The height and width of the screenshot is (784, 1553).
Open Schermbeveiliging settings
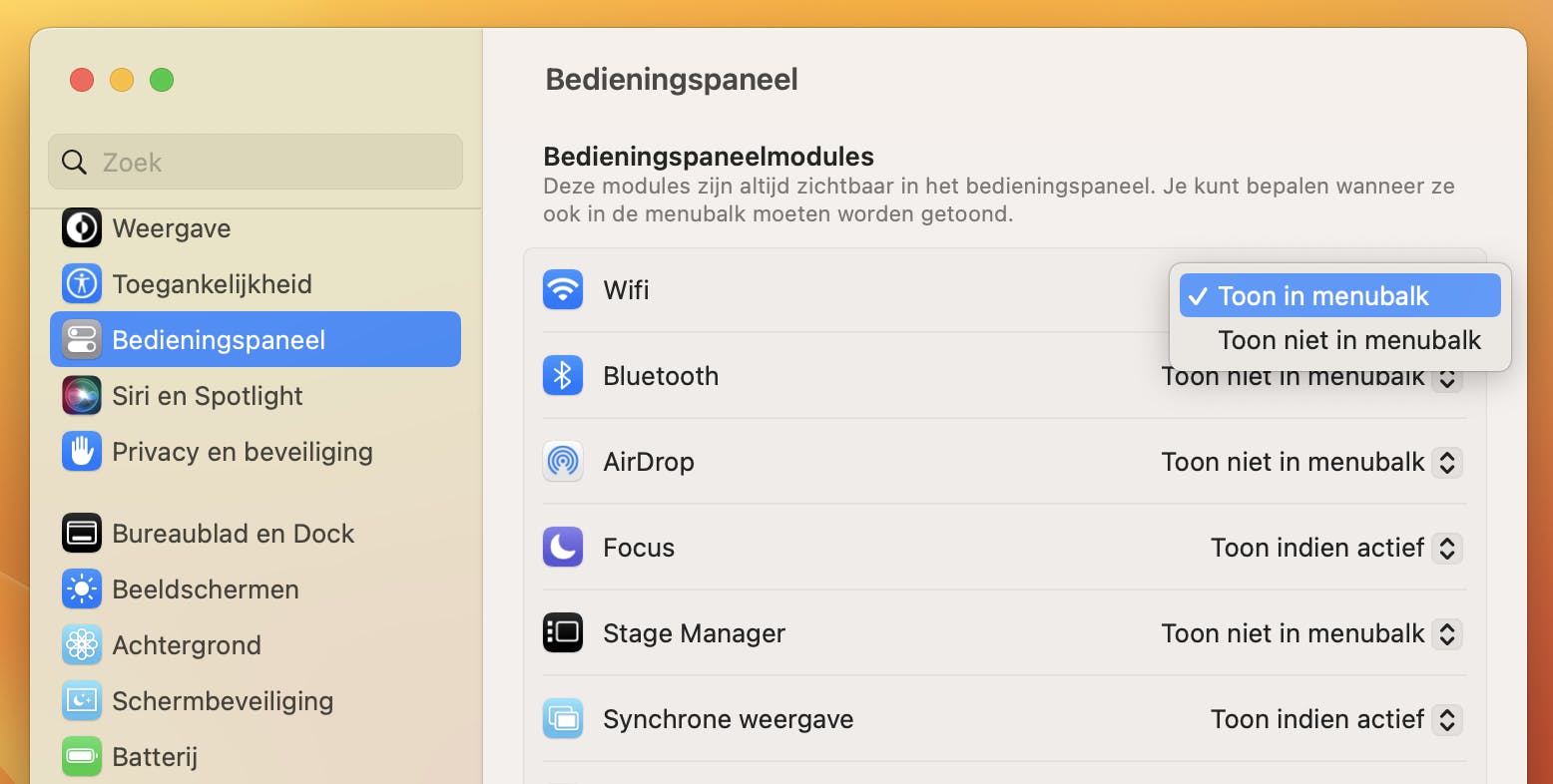point(222,701)
